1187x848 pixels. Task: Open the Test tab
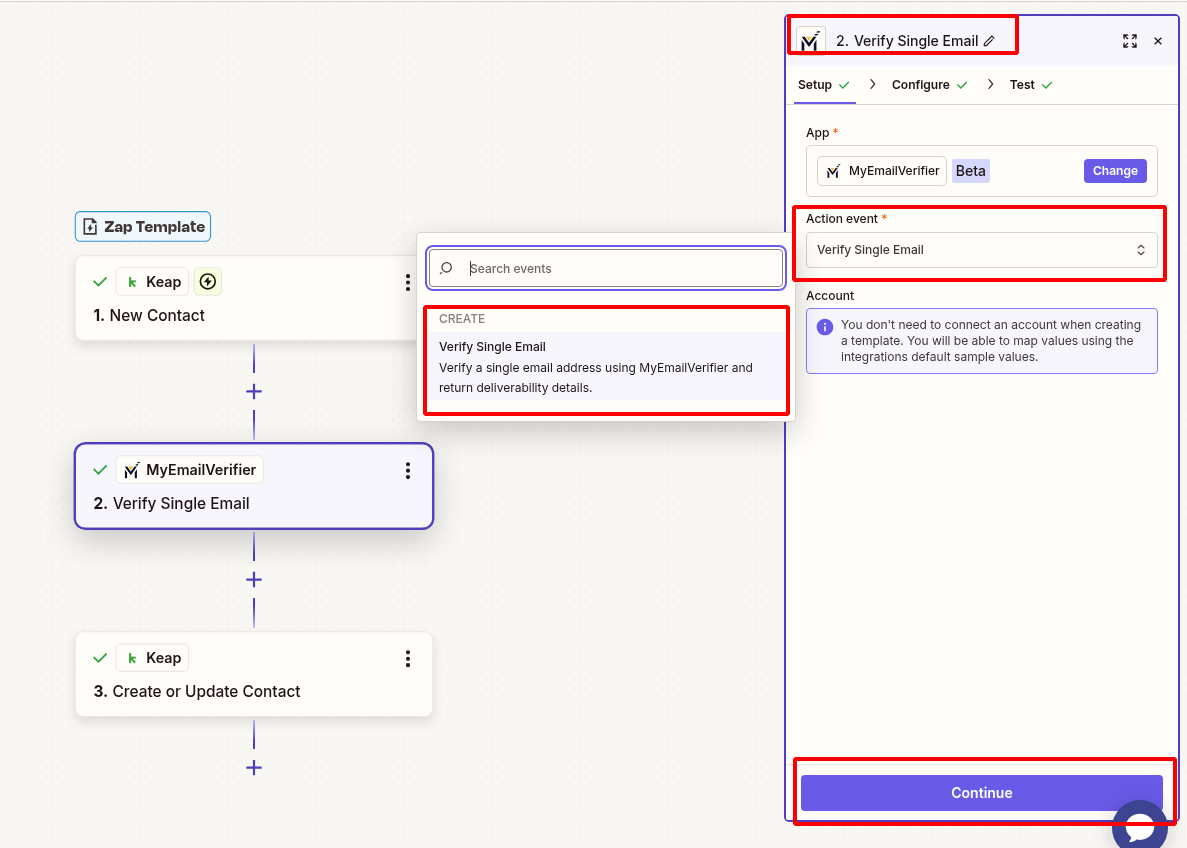click(x=1023, y=85)
